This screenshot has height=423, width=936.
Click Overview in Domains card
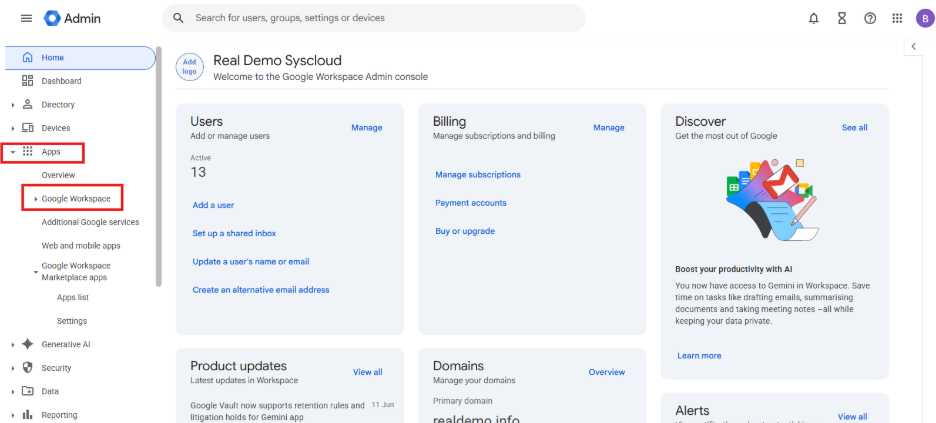click(x=606, y=372)
